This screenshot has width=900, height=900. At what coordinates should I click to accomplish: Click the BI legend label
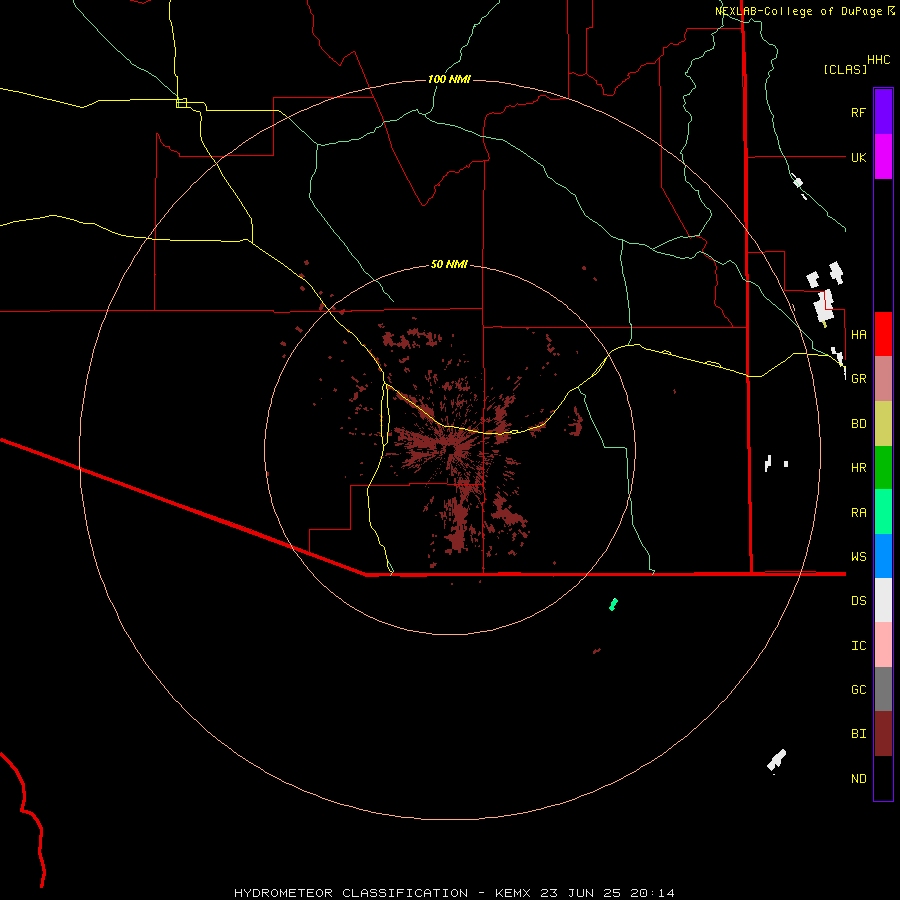pos(858,734)
